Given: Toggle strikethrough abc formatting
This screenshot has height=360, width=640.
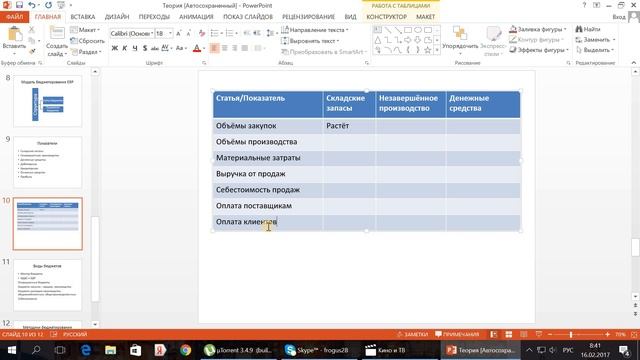Looking at the screenshot, I should tap(155, 48).
